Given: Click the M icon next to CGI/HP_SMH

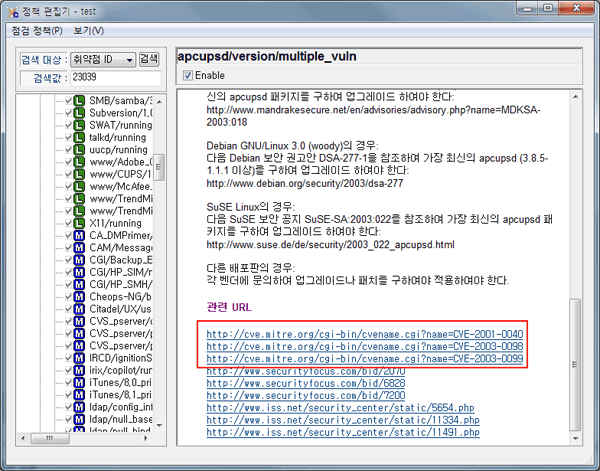Looking at the screenshot, I should click(79, 284).
